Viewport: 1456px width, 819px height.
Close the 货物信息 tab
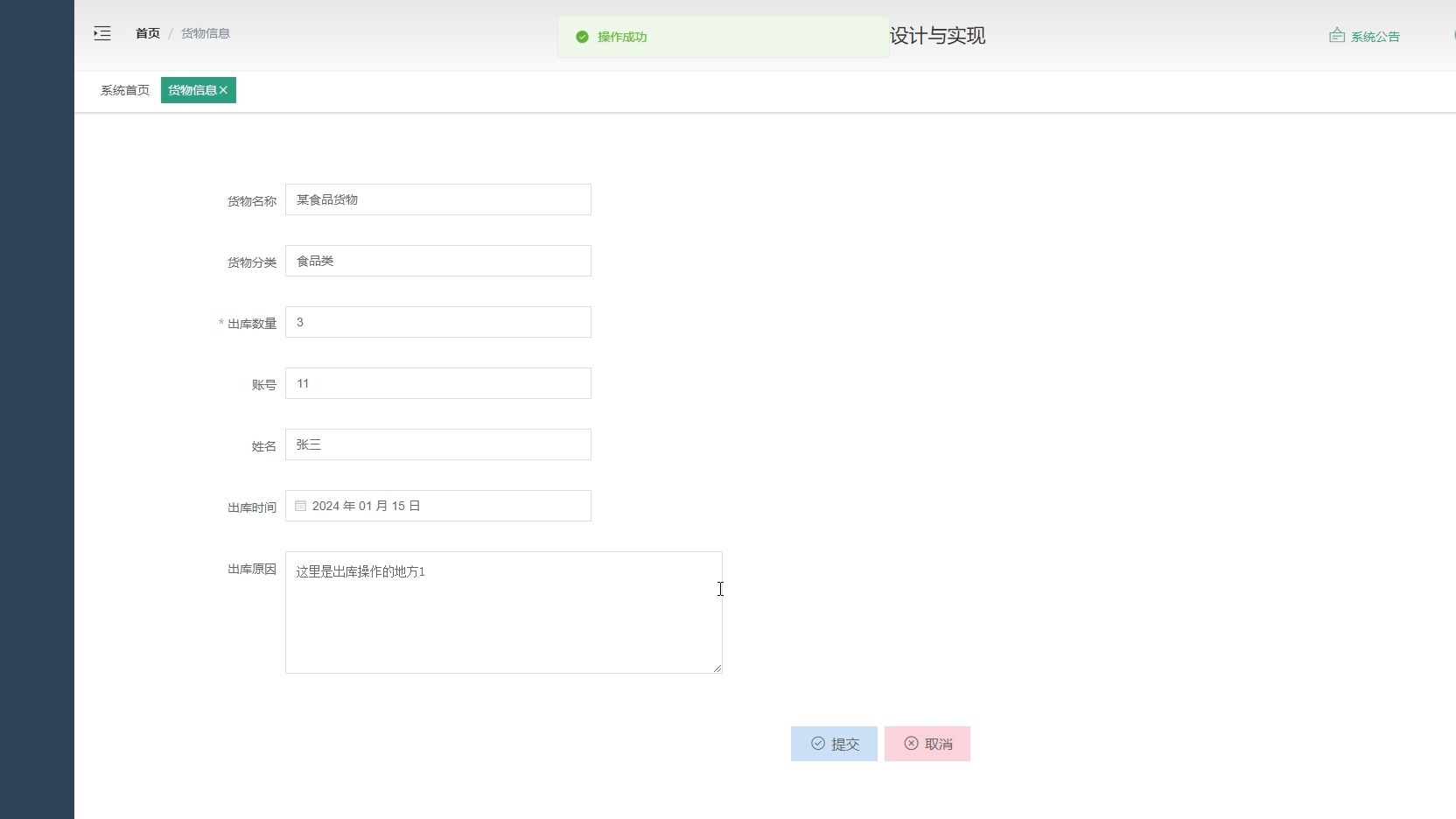point(223,90)
